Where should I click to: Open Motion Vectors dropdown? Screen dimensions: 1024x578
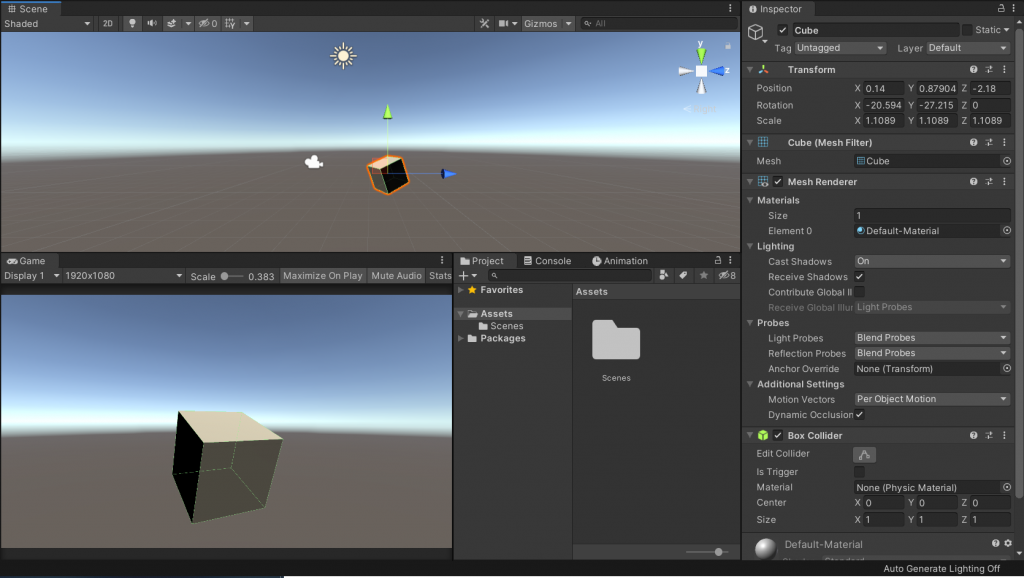pyautogui.click(x=932, y=399)
